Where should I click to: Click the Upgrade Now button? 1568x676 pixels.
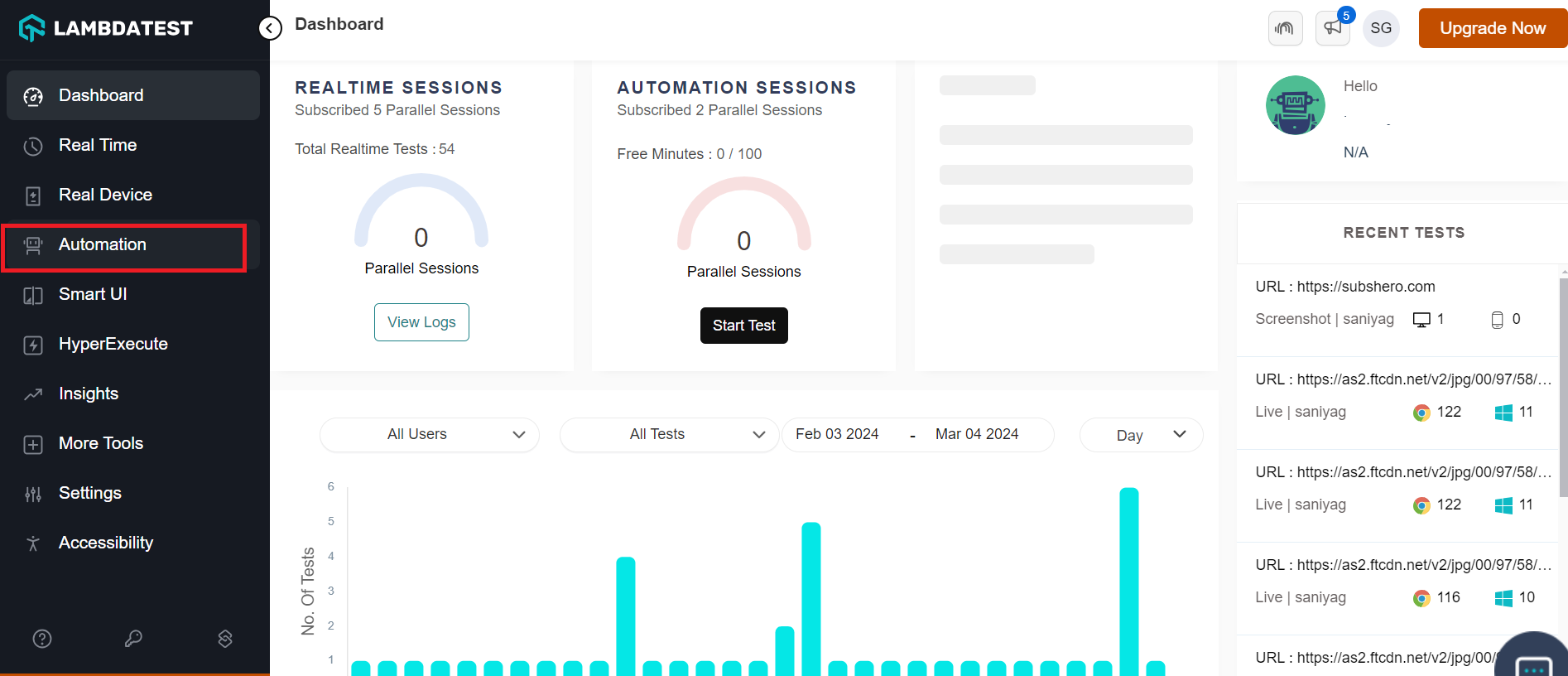coord(1493,28)
